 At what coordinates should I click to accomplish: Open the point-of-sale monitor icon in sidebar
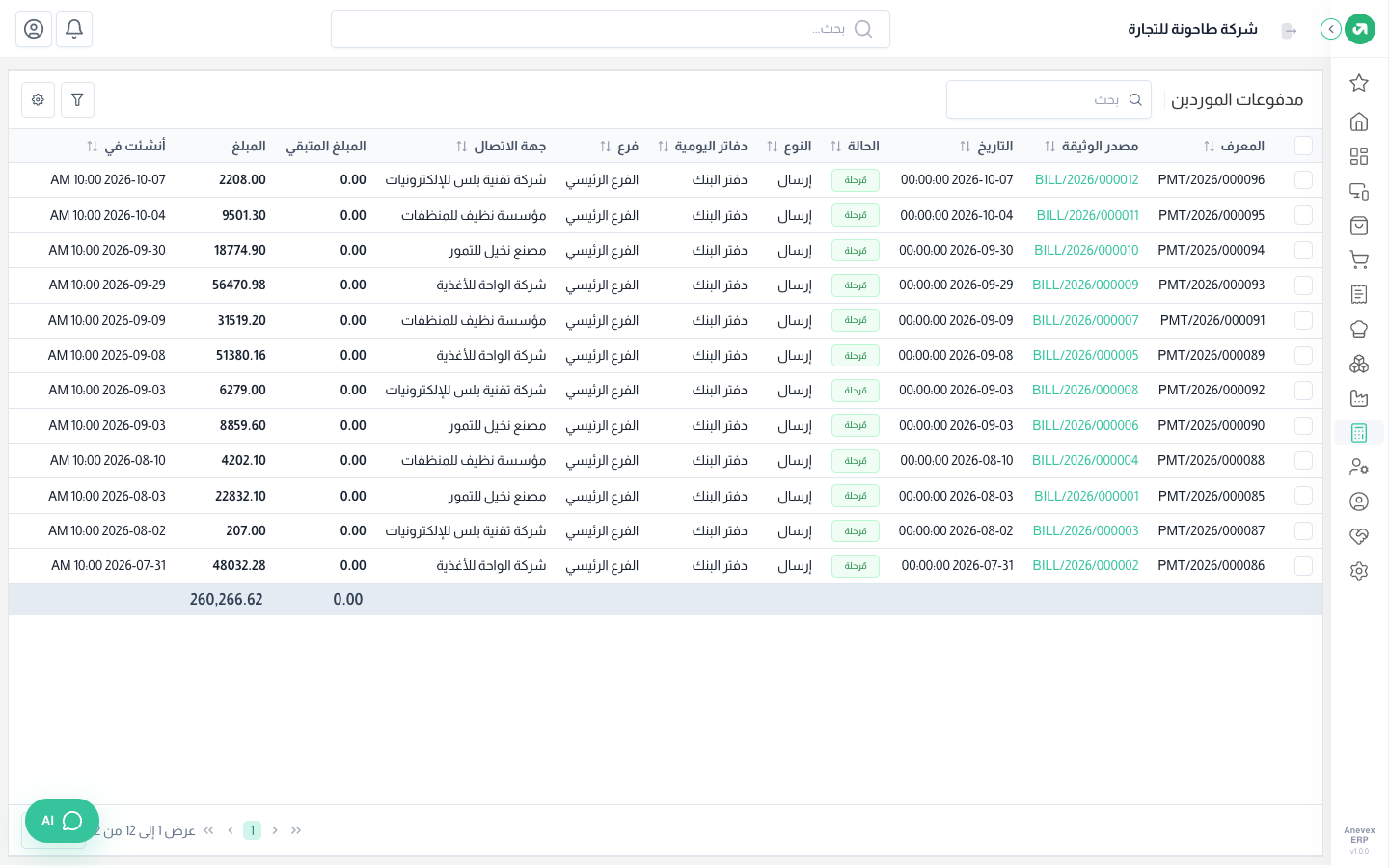click(1359, 191)
